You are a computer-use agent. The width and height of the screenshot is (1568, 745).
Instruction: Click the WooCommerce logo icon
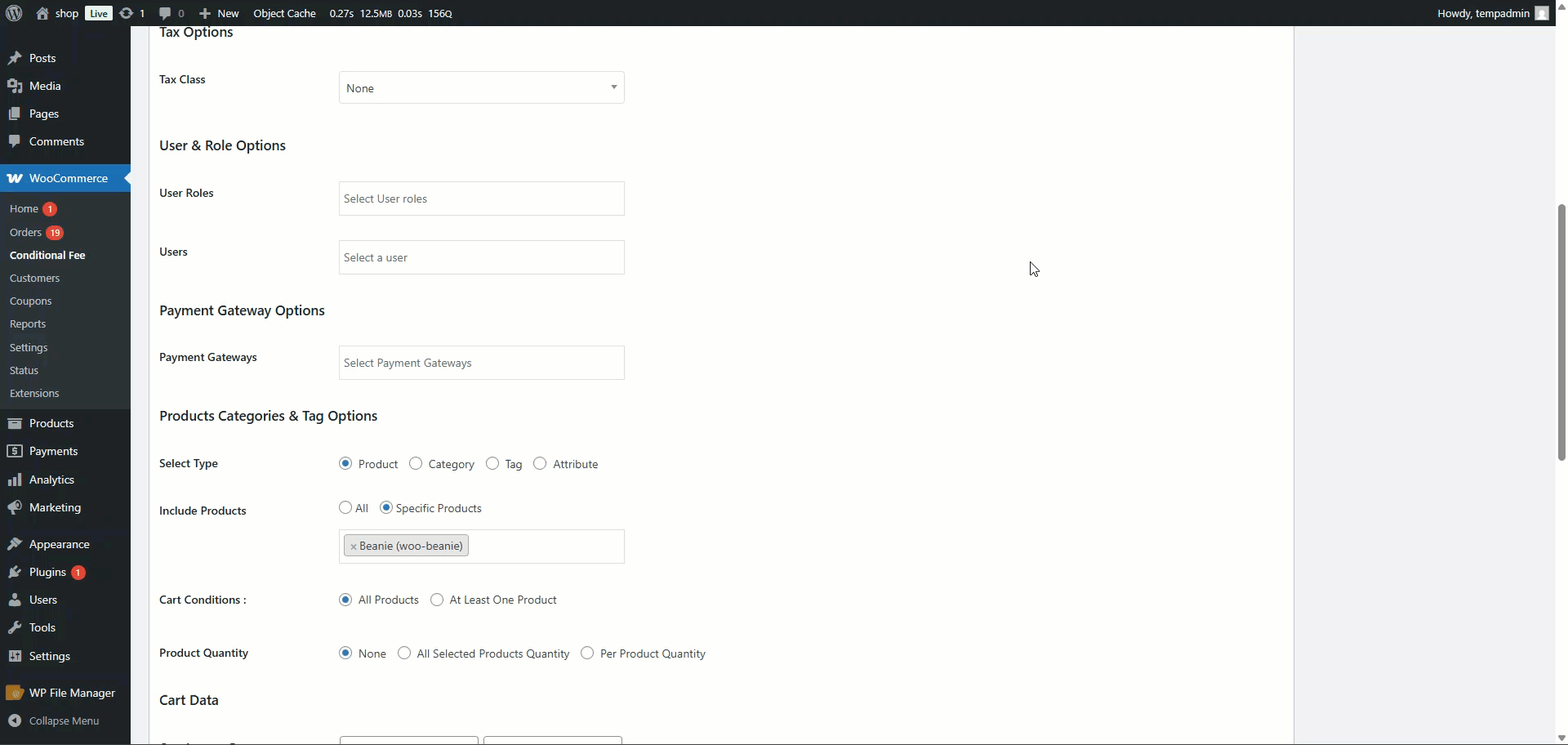[15, 178]
